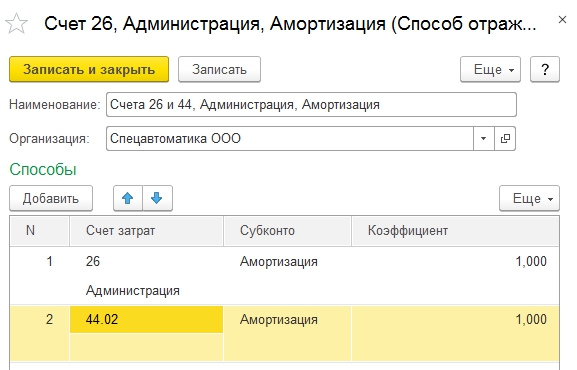This screenshot has width=577, height=370.
Task: Click Записать и закрыть button
Action: [89, 69]
